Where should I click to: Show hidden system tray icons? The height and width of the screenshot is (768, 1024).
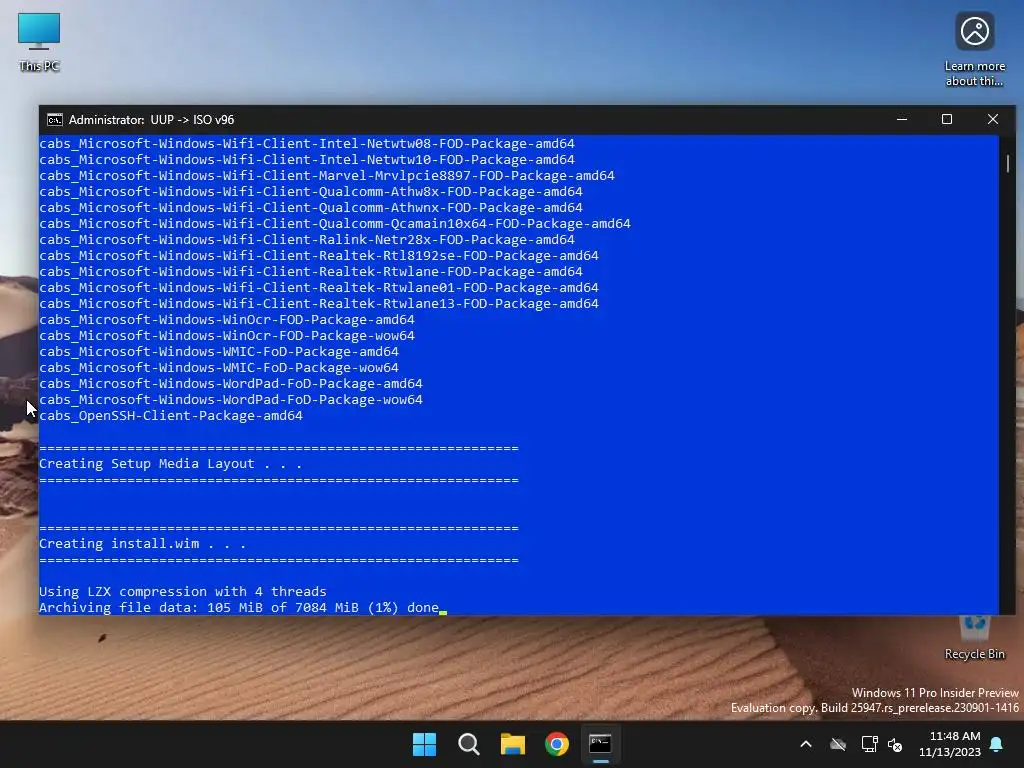coord(806,744)
